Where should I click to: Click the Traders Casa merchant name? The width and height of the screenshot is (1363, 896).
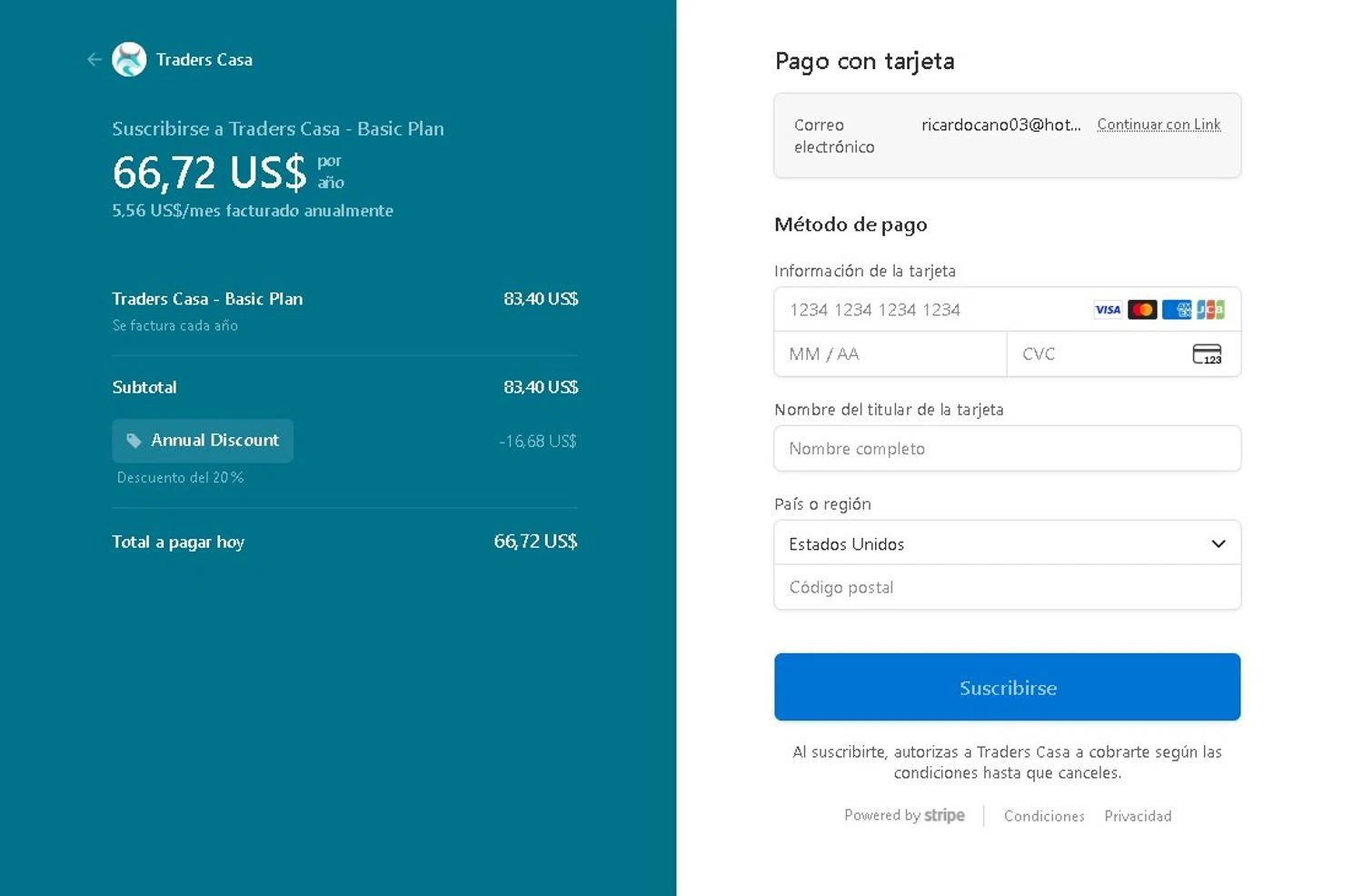tap(204, 60)
